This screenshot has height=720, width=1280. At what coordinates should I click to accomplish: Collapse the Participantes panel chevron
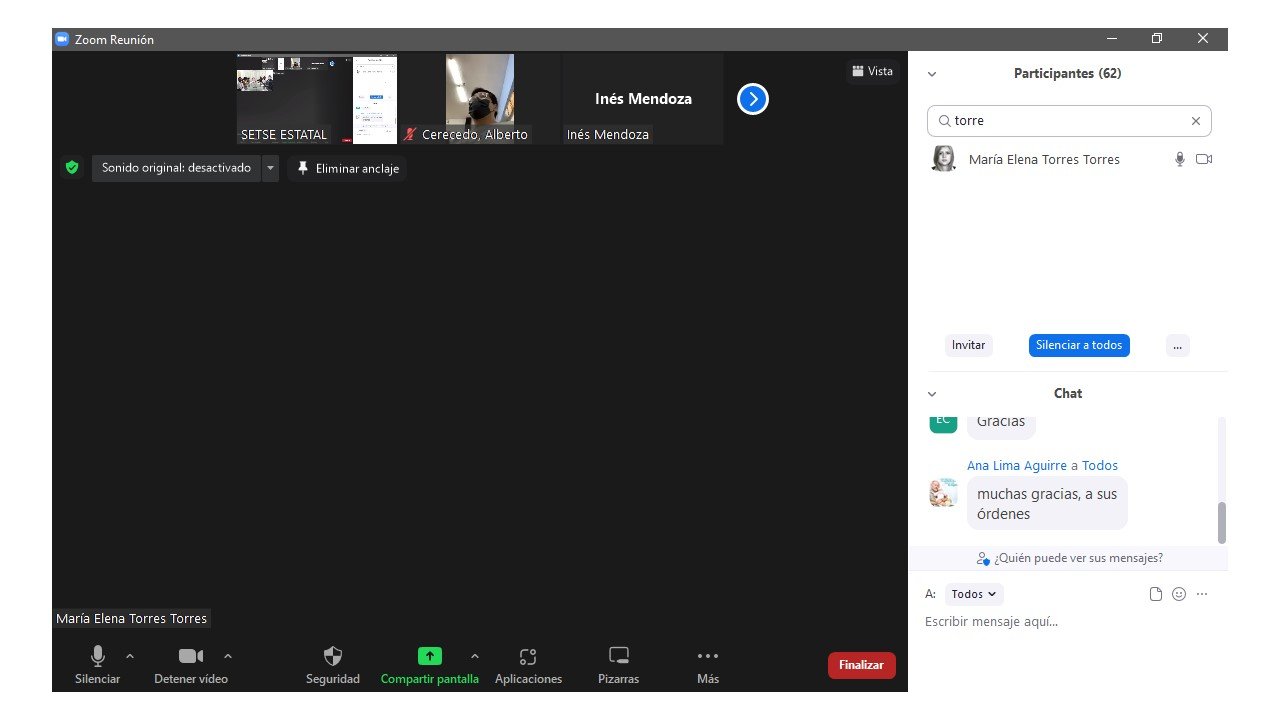point(932,74)
